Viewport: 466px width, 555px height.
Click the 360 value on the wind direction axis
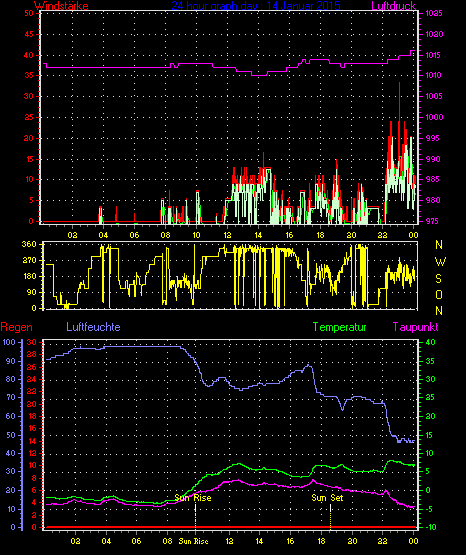(x=29, y=244)
